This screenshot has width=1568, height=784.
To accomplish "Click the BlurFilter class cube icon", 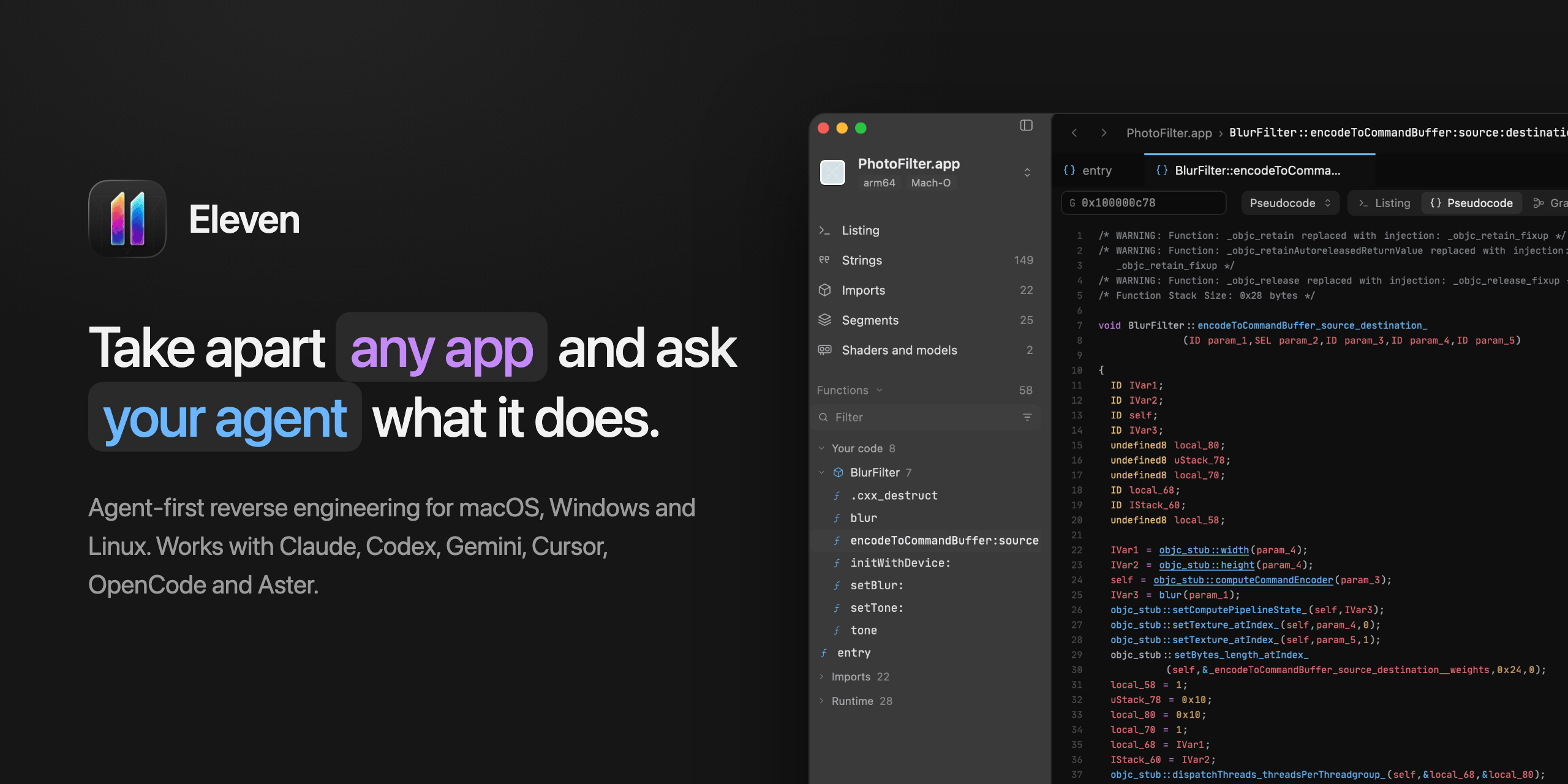I will coord(839,473).
